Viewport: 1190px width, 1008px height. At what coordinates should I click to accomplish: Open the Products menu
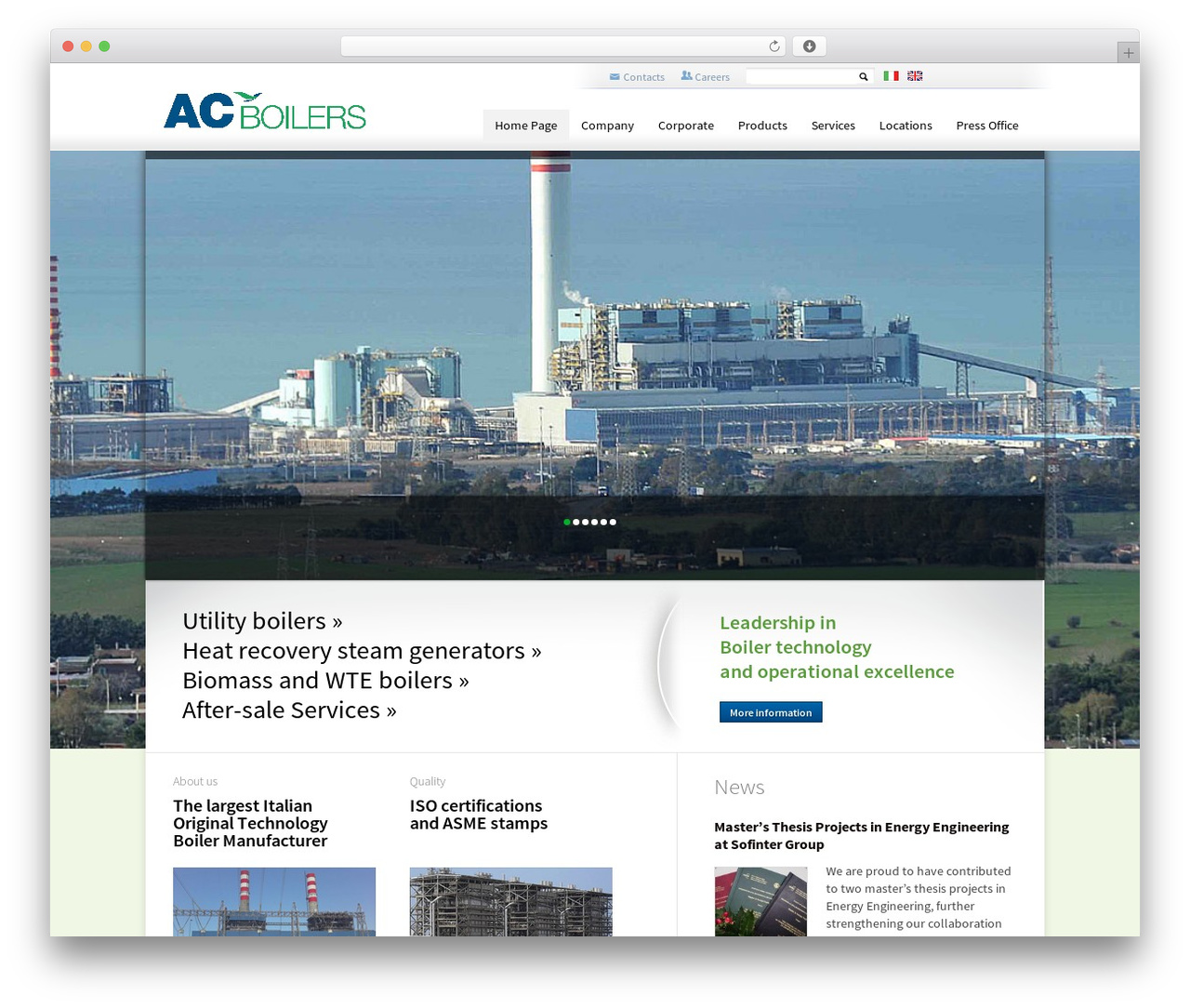762,126
